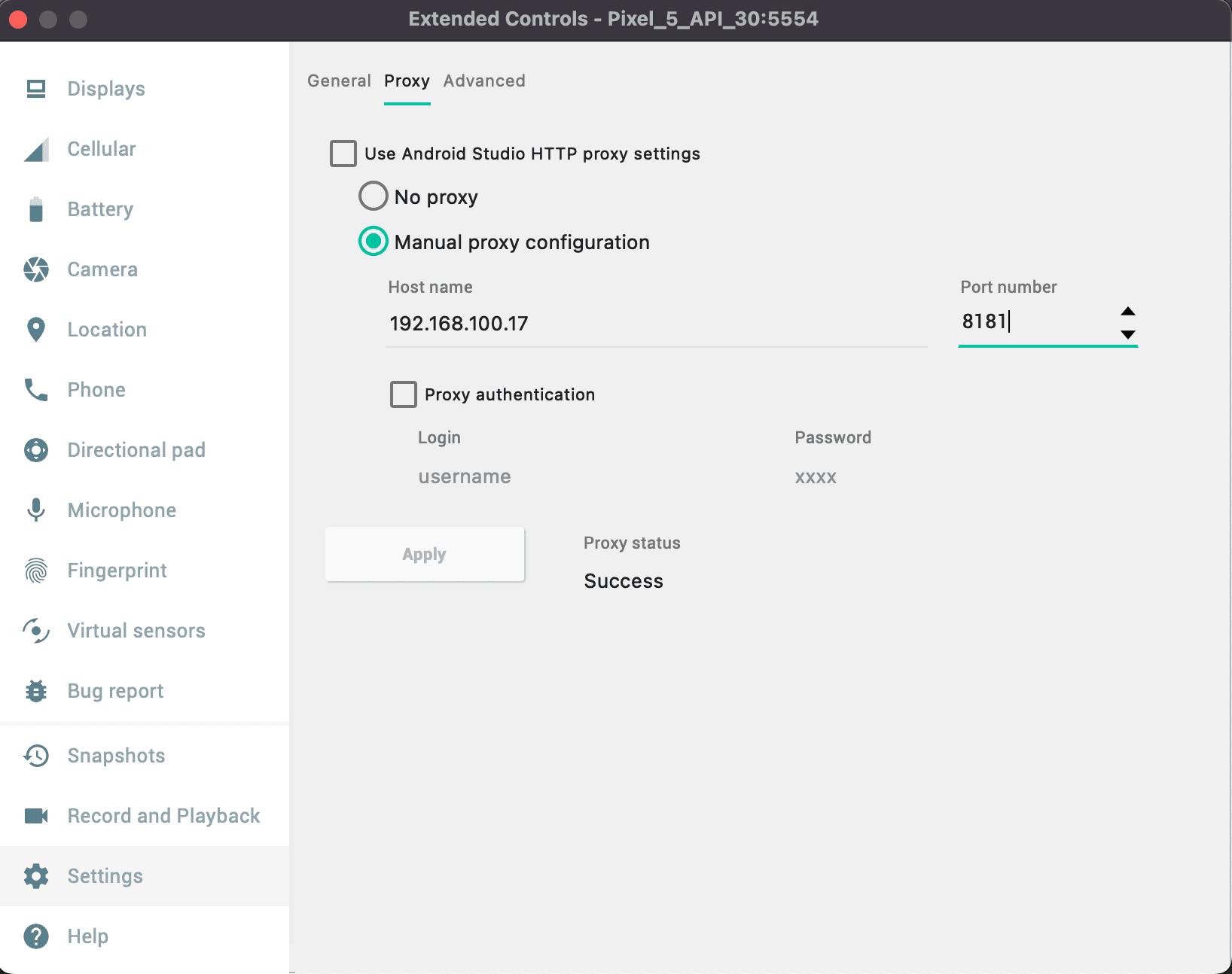The width and height of the screenshot is (1232, 974).
Task: Open the Bug report icon
Action: click(x=35, y=691)
